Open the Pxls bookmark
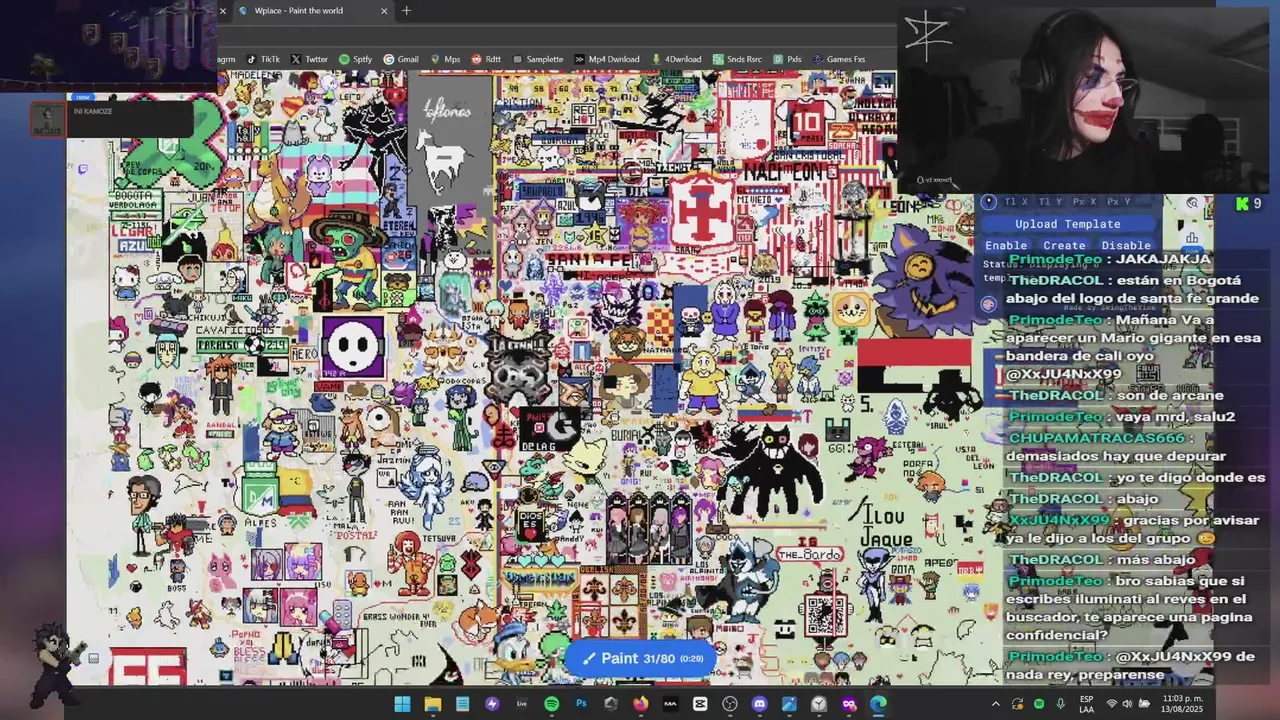The image size is (1280, 720). coord(787,59)
